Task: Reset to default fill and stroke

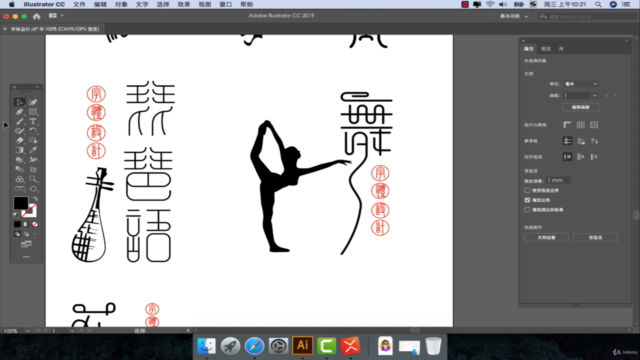Action: click(16, 215)
